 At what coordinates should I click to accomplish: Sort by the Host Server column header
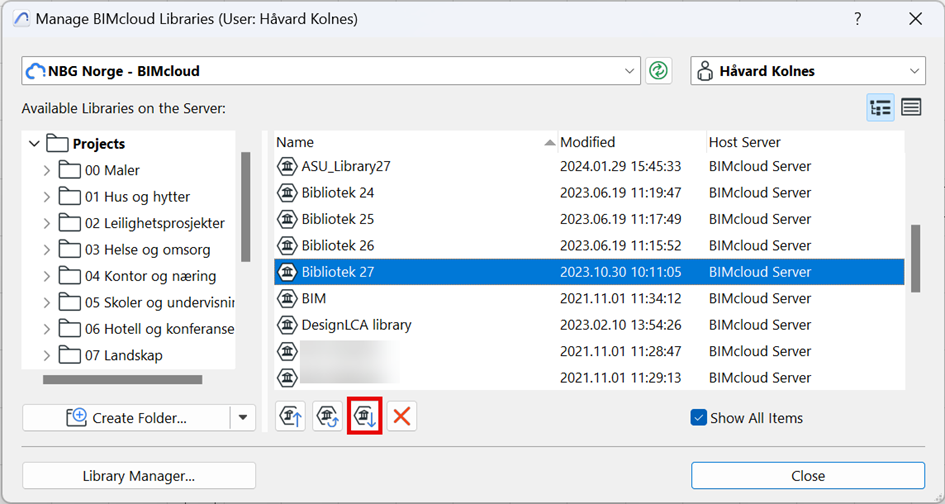coord(805,142)
